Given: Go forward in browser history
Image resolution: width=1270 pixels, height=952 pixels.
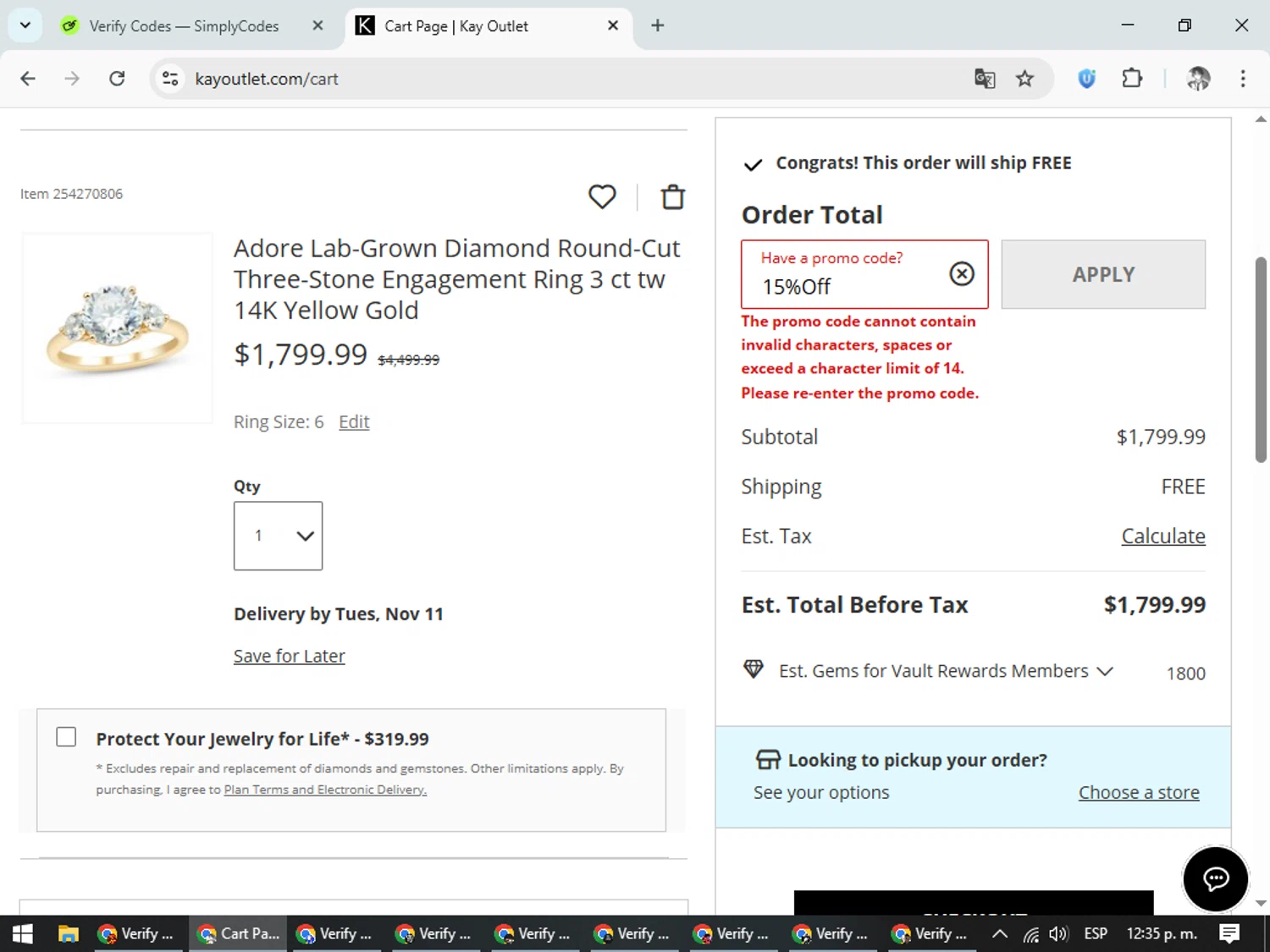Looking at the screenshot, I should pyautogui.click(x=72, y=79).
